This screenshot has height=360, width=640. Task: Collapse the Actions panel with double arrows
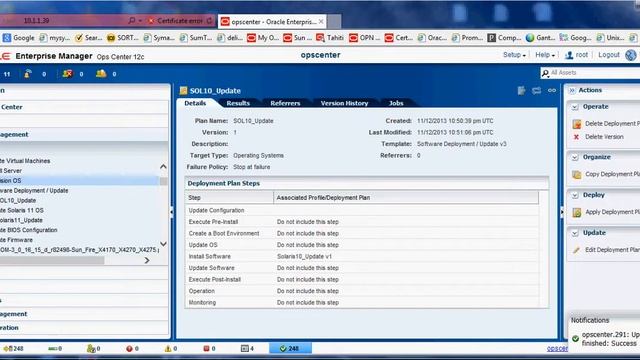572,90
